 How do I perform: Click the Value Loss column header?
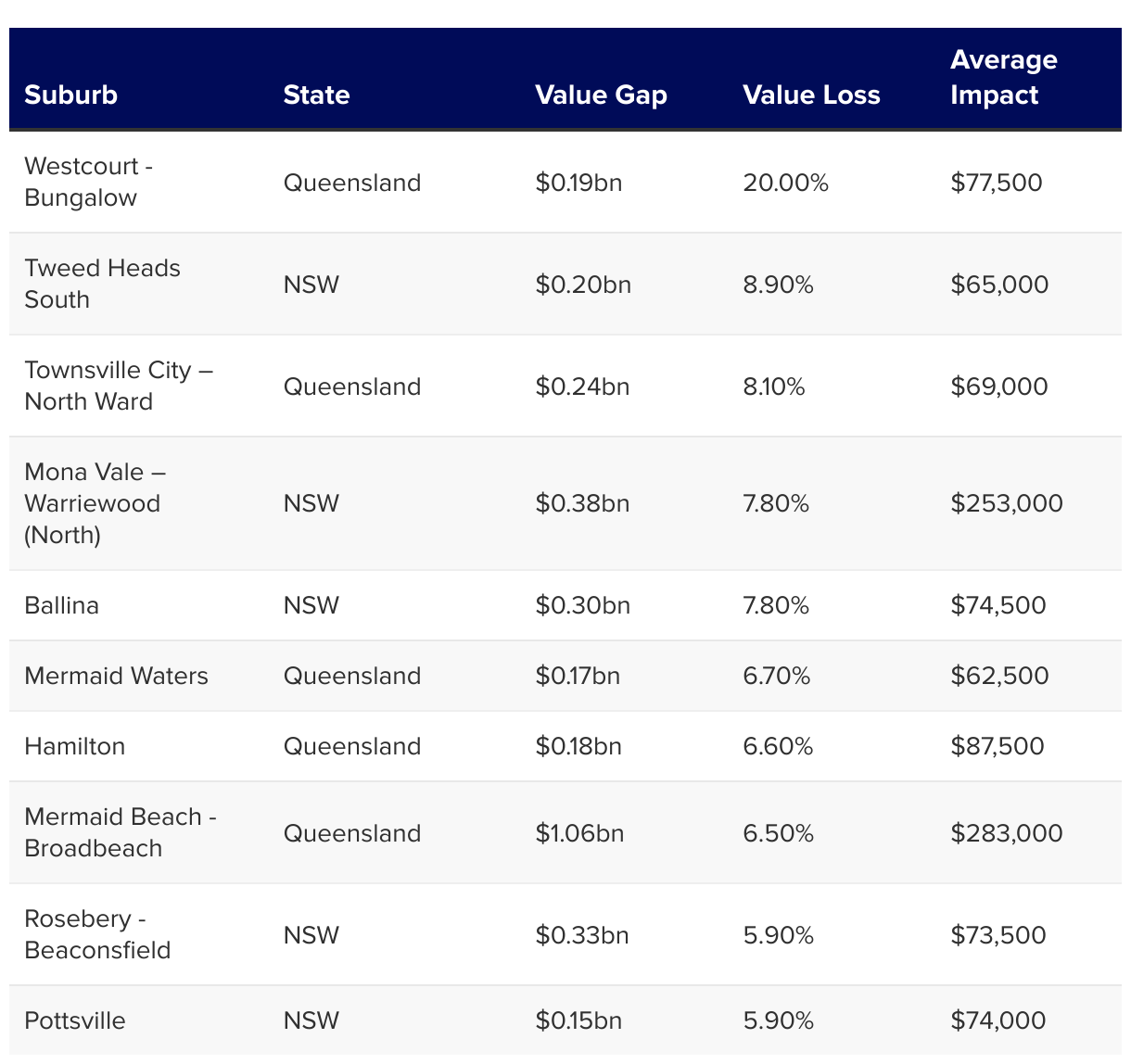click(x=811, y=95)
